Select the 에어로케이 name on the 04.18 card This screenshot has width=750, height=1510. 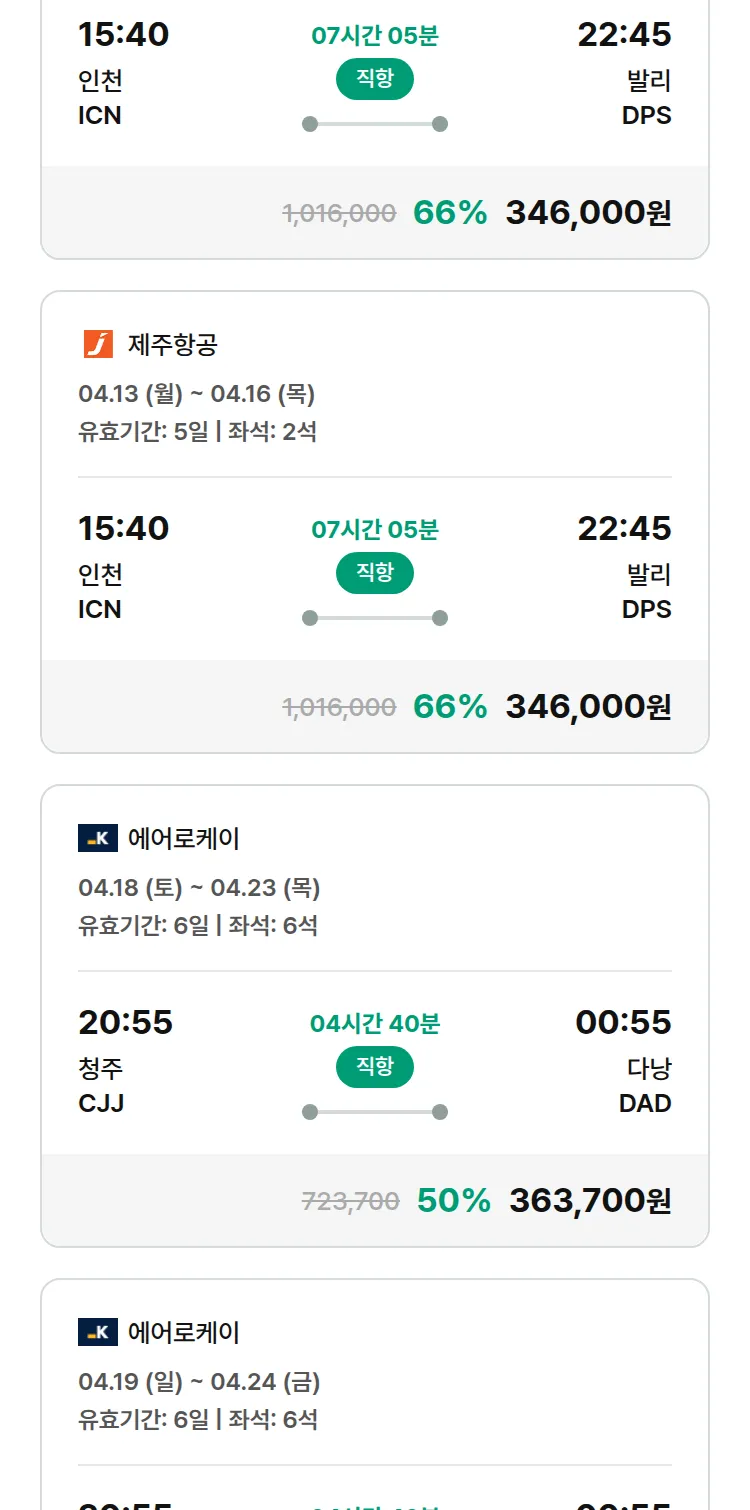pos(184,838)
